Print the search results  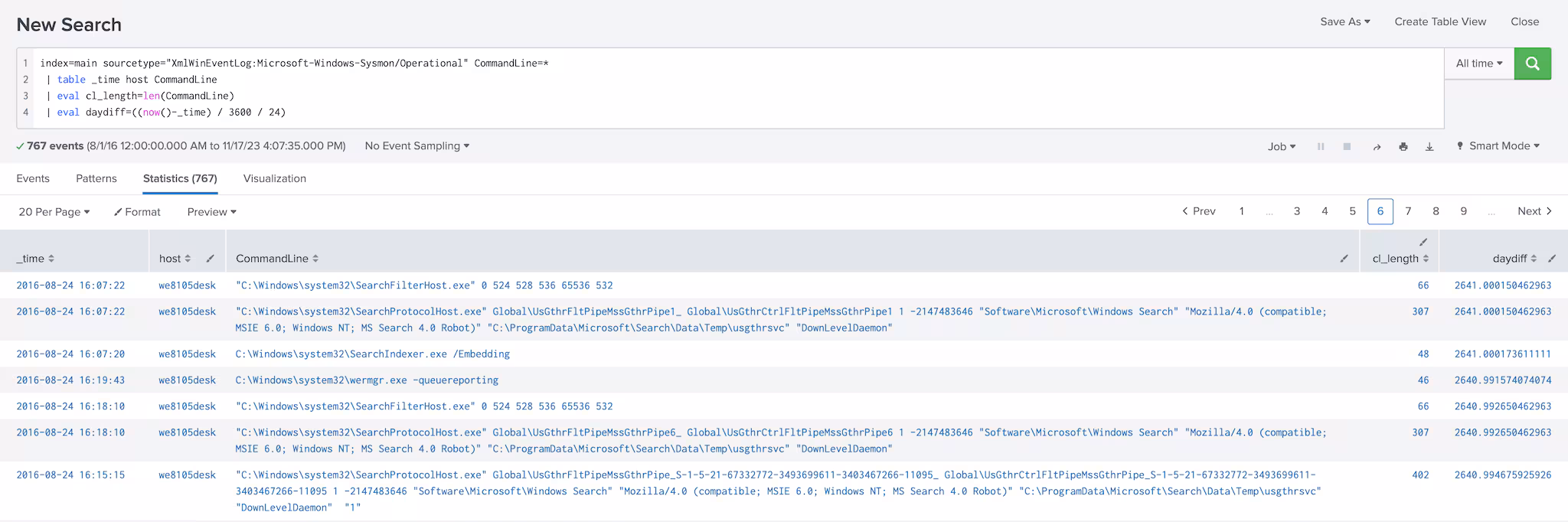click(1403, 146)
